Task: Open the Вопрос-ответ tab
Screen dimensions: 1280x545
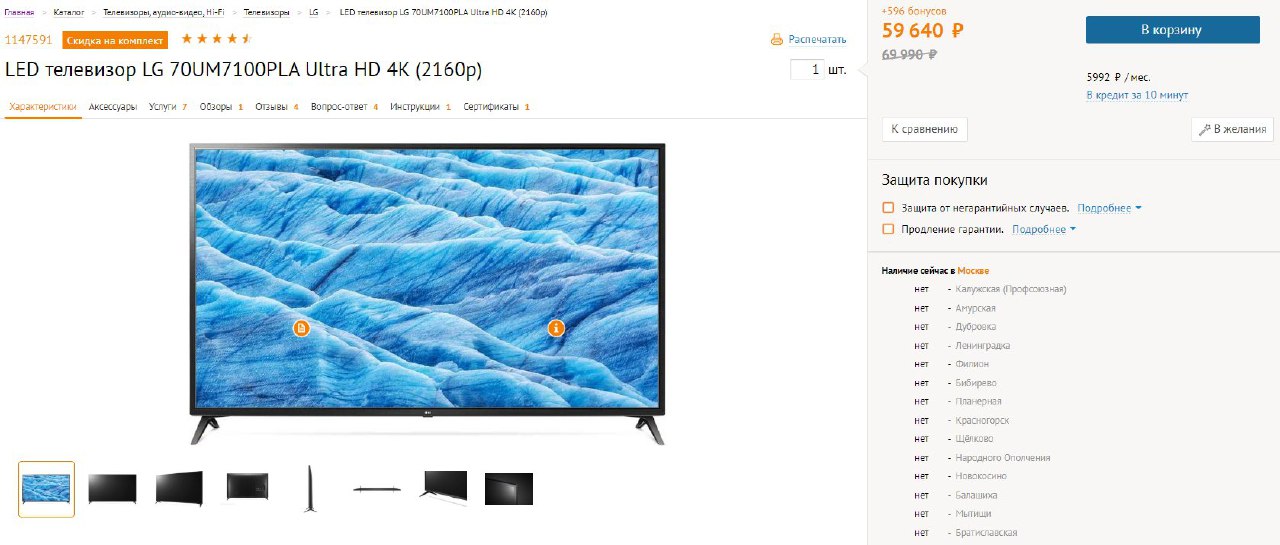Action: tap(345, 107)
